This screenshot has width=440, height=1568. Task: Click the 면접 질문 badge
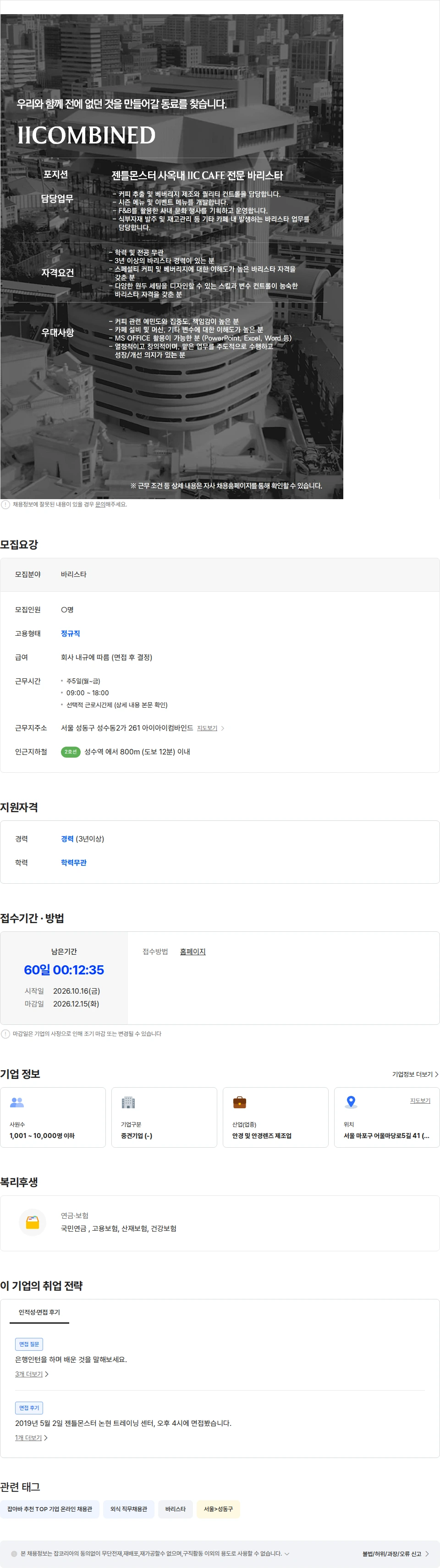tap(29, 1344)
